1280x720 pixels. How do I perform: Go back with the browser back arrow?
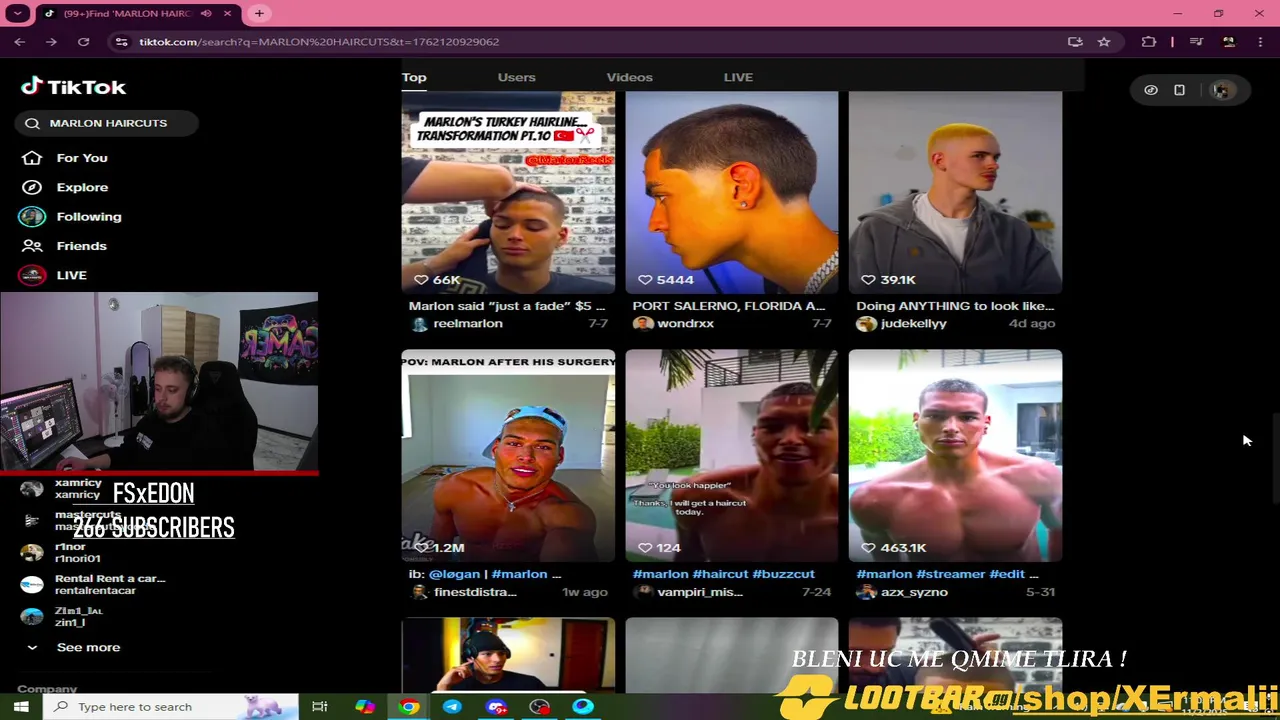[x=20, y=42]
